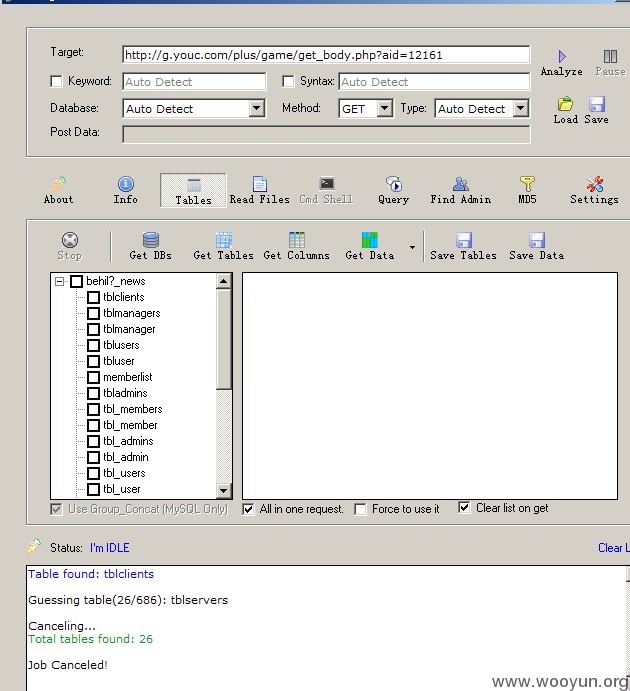This screenshot has width=630, height=691.
Task: Check the tbl_admins table checkbox
Action: pos(93,442)
